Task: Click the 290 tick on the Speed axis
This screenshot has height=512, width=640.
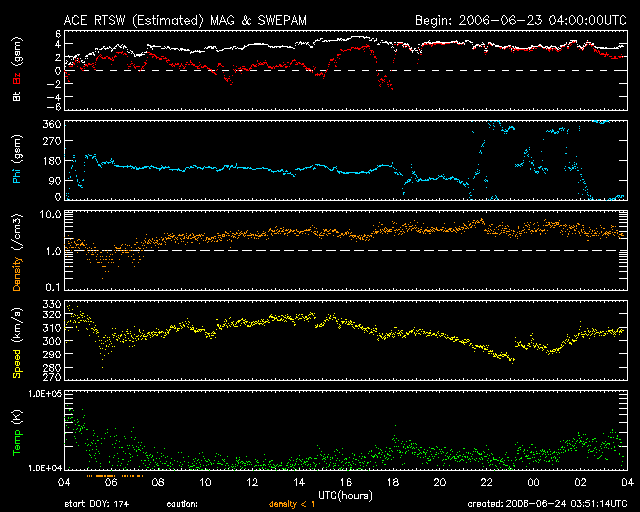Action: click(x=52, y=354)
